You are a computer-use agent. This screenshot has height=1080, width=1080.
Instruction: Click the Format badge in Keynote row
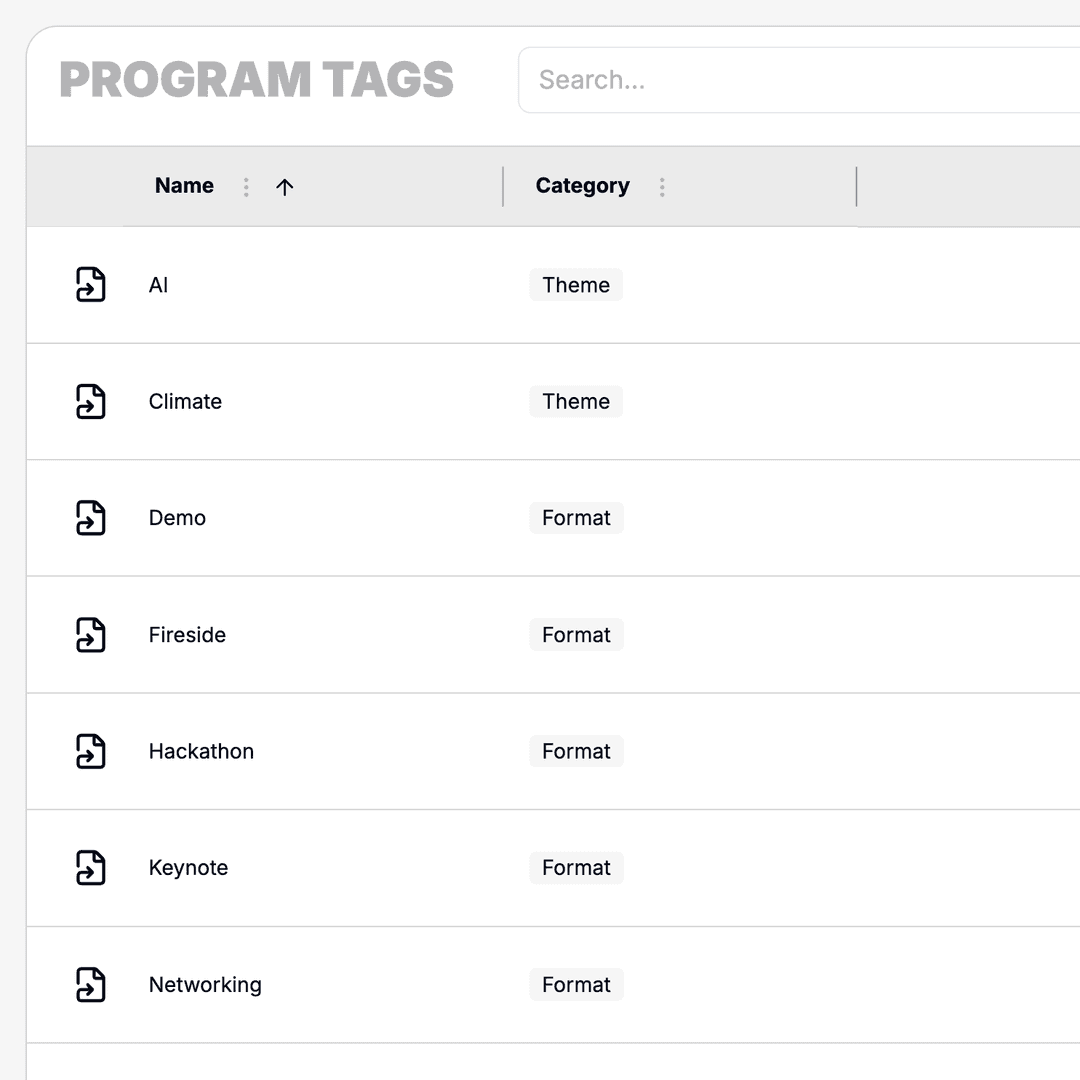click(577, 868)
